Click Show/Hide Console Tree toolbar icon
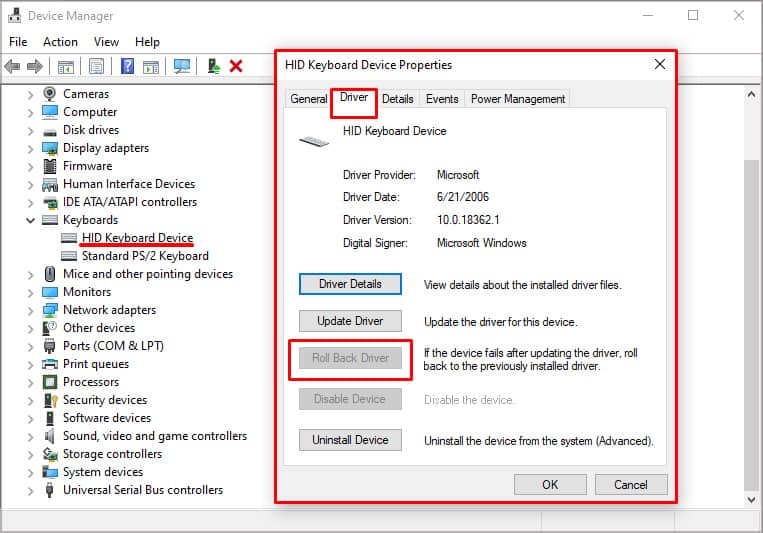This screenshot has width=763, height=533. (66, 66)
